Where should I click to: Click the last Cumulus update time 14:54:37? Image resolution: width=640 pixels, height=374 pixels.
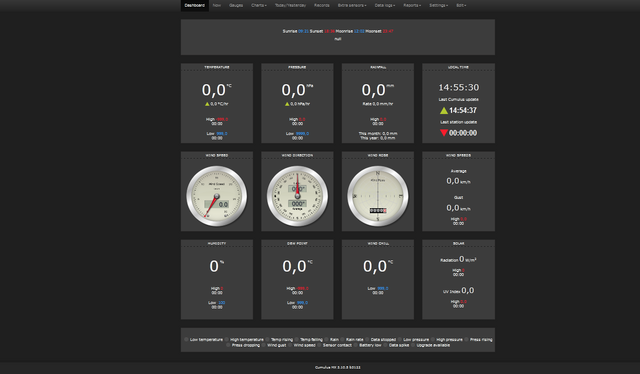click(463, 110)
